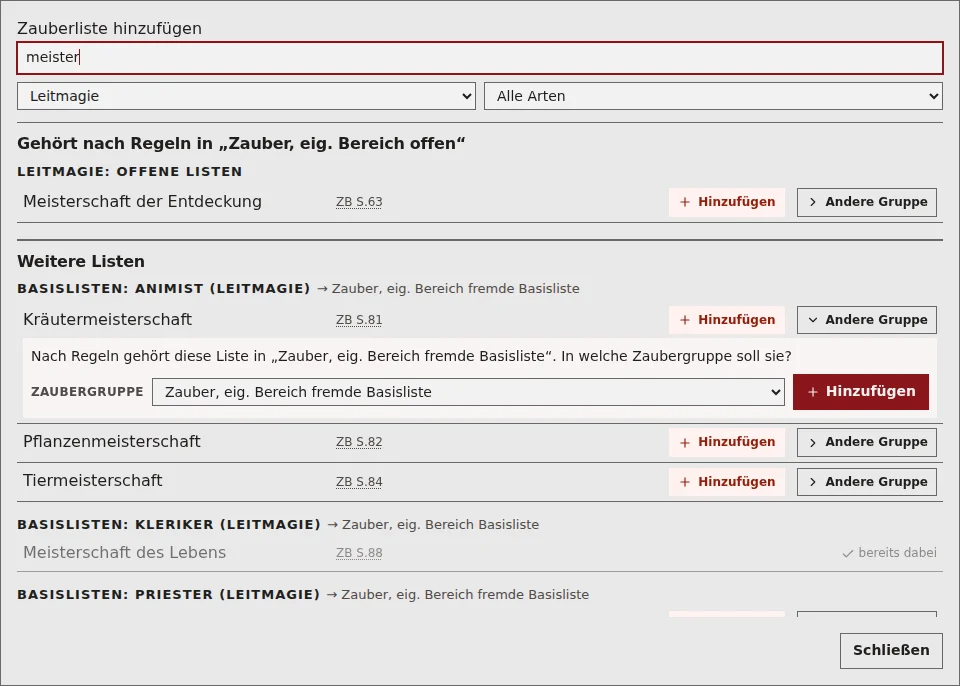Select the Pflanzenmeisterschaft list name
This screenshot has height=686, width=960.
112,442
